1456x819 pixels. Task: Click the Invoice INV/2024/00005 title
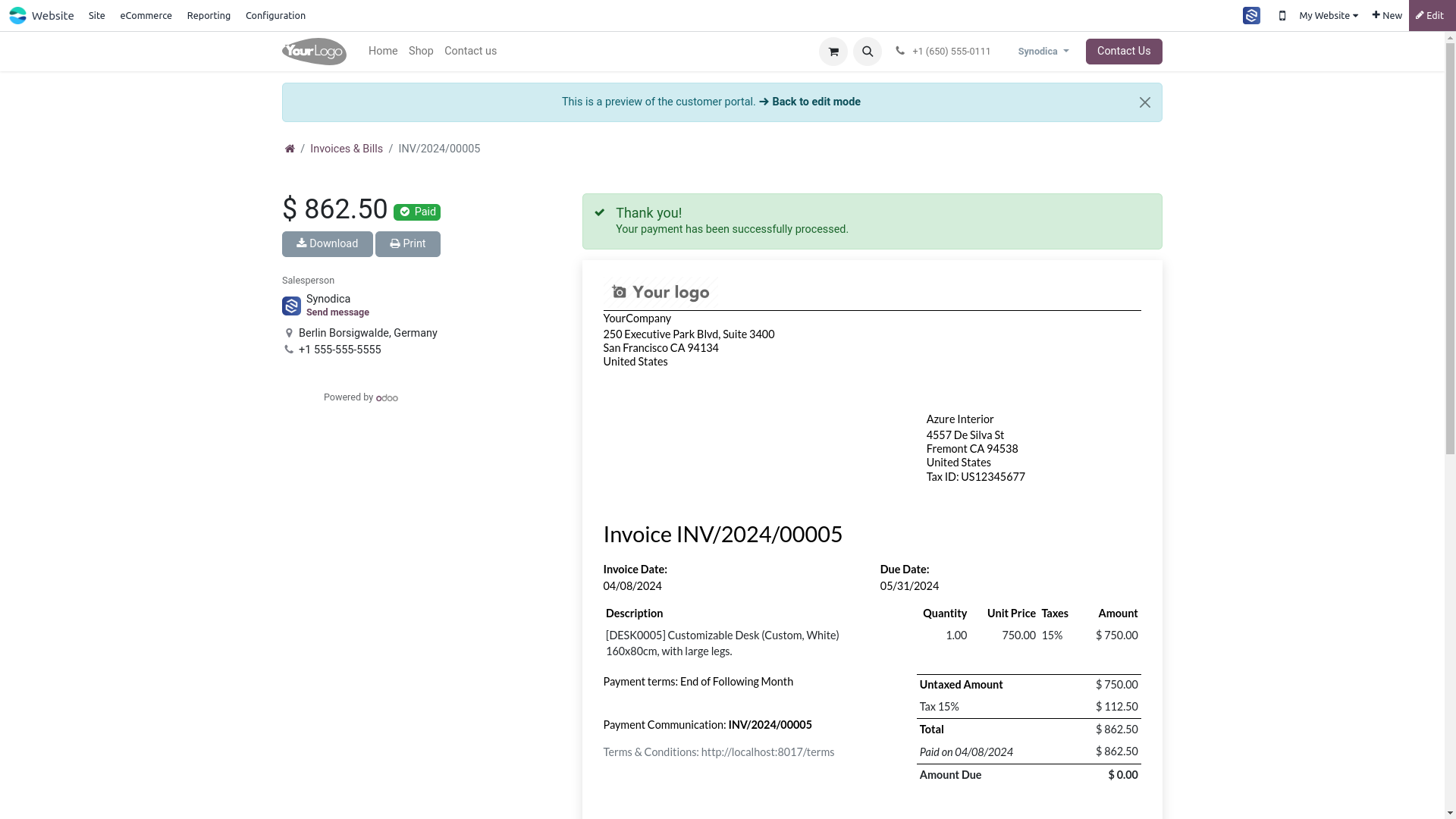coord(723,535)
